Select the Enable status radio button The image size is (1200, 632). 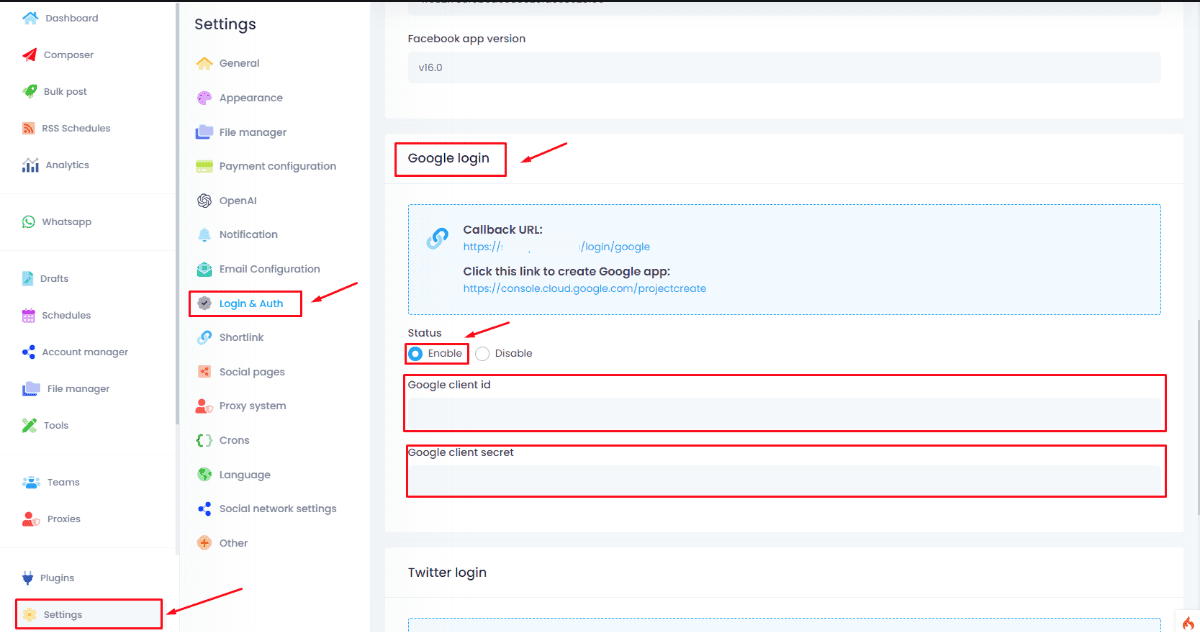(x=416, y=353)
